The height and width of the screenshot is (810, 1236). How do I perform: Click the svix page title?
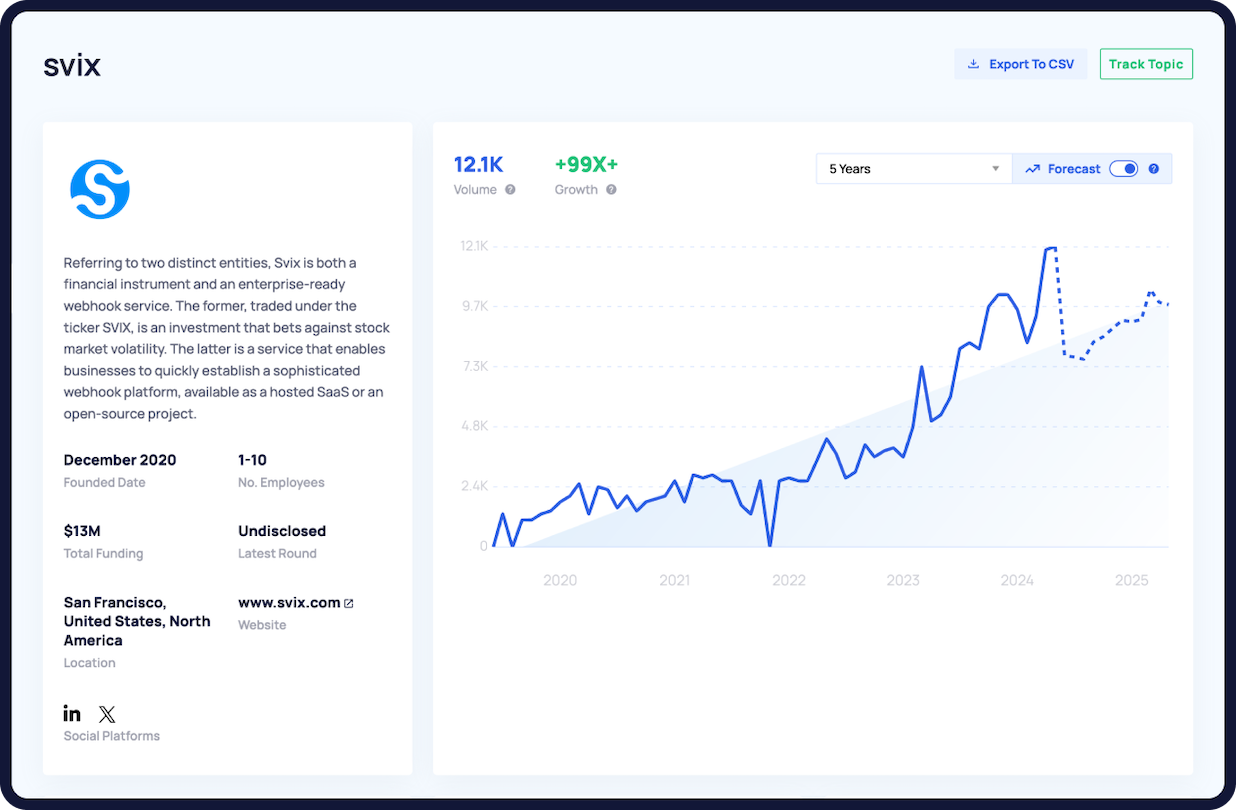pos(72,66)
